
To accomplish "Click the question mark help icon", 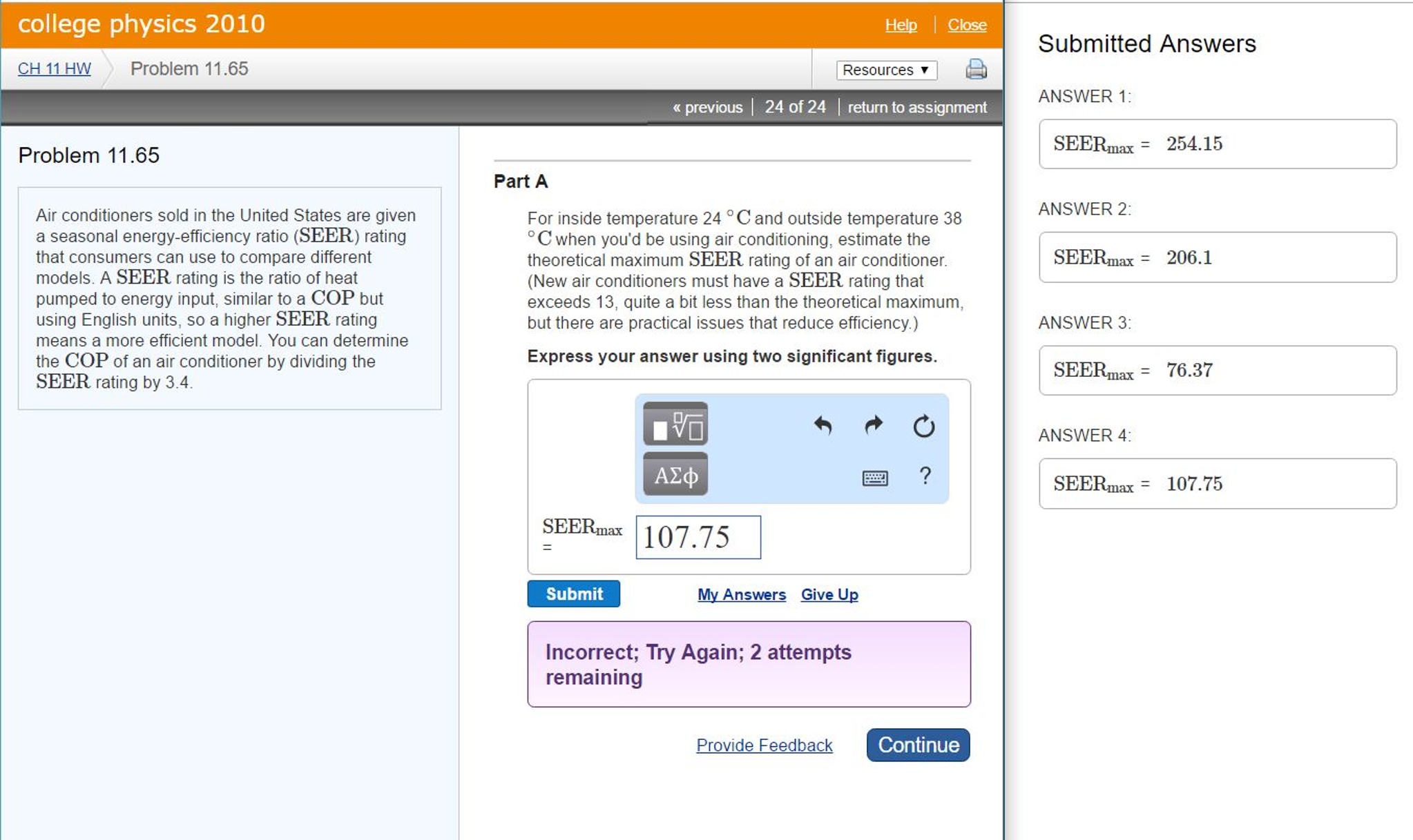I will (x=925, y=476).
